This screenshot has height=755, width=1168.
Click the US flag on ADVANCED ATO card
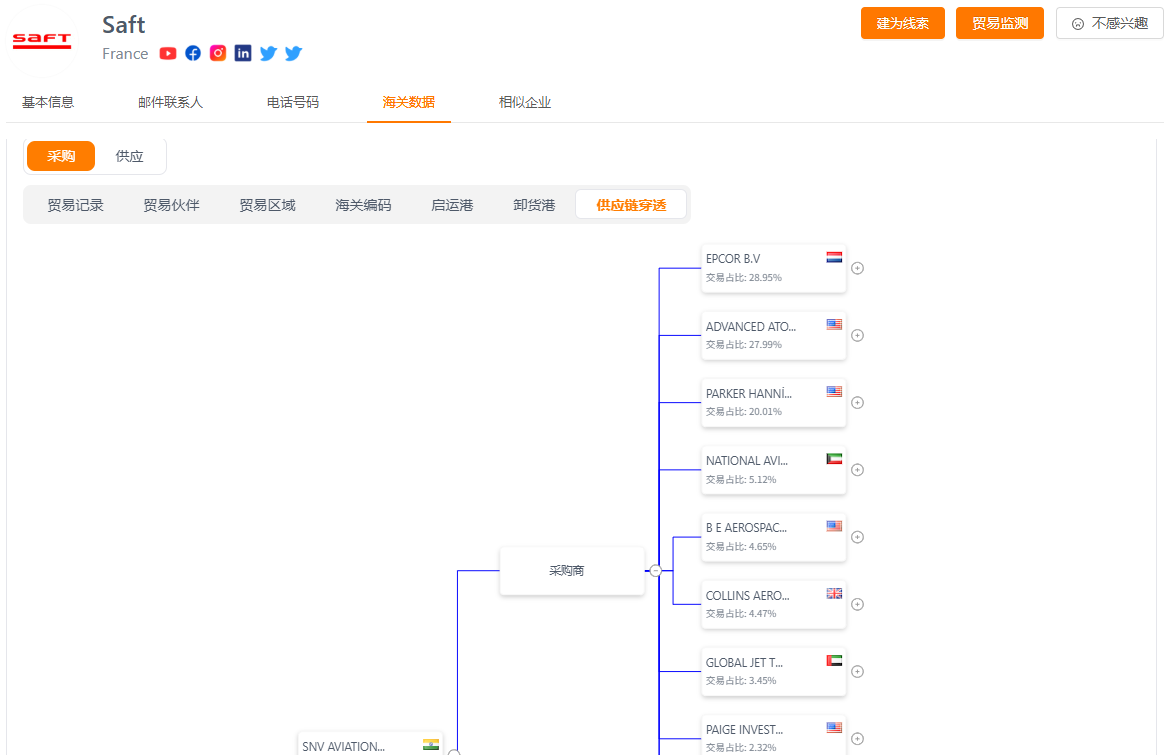pos(834,325)
